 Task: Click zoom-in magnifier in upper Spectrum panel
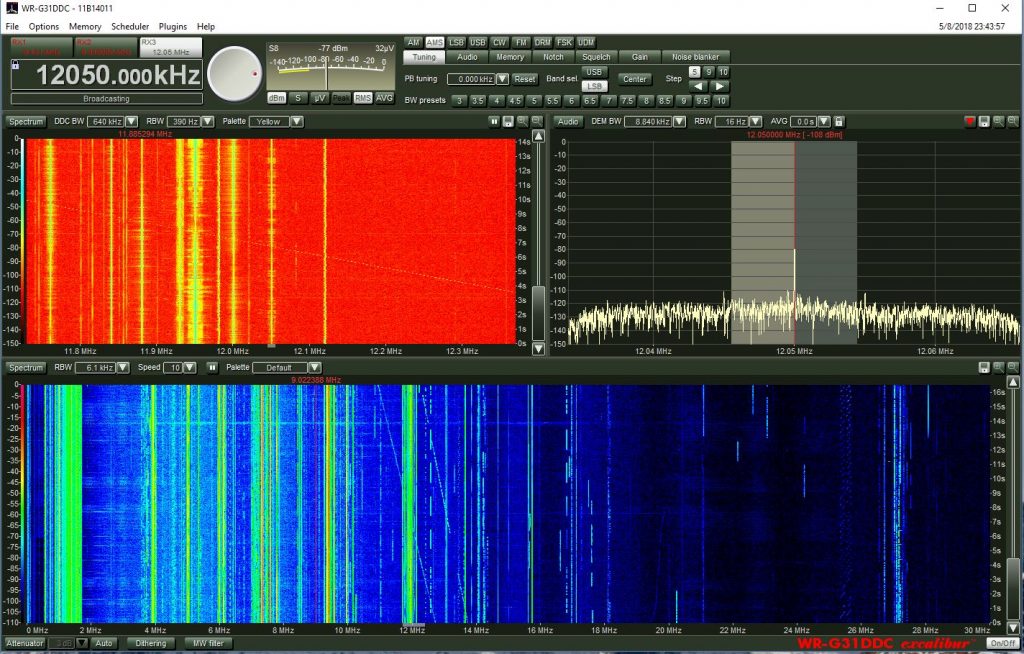pyautogui.click(x=522, y=121)
